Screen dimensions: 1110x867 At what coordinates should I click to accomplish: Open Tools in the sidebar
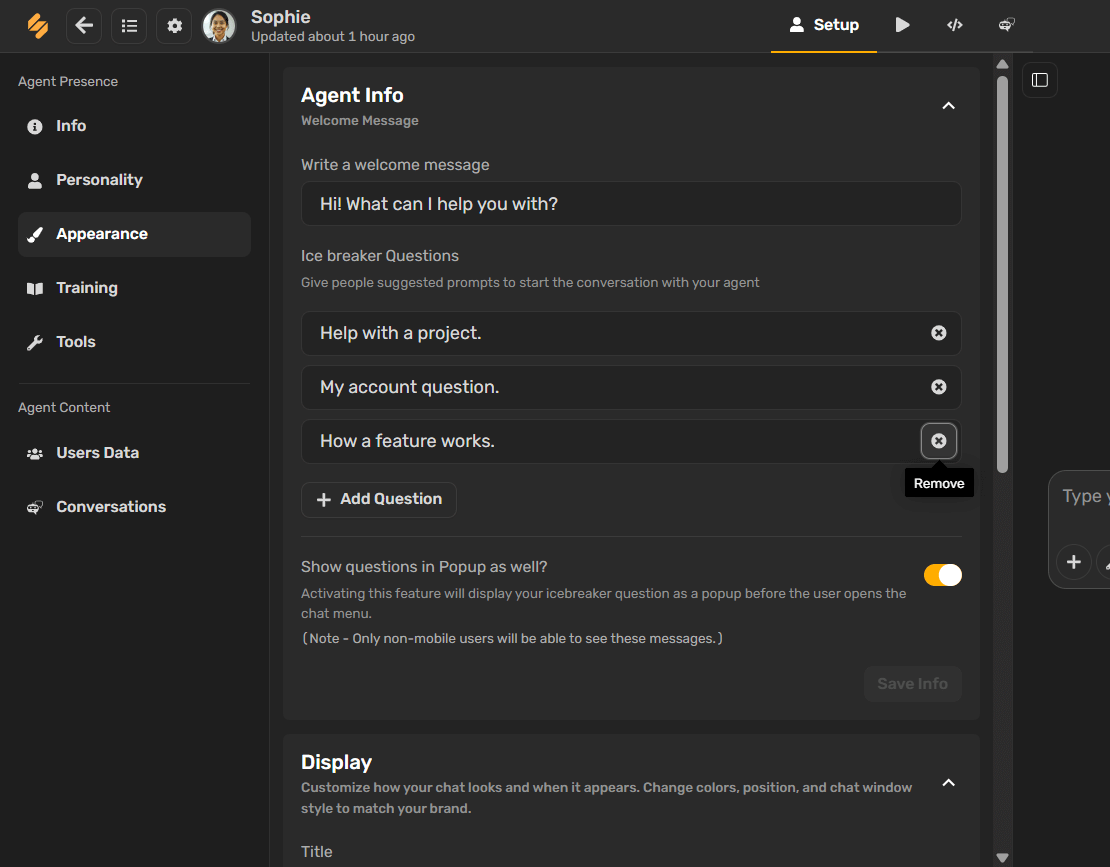(x=135, y=342)
